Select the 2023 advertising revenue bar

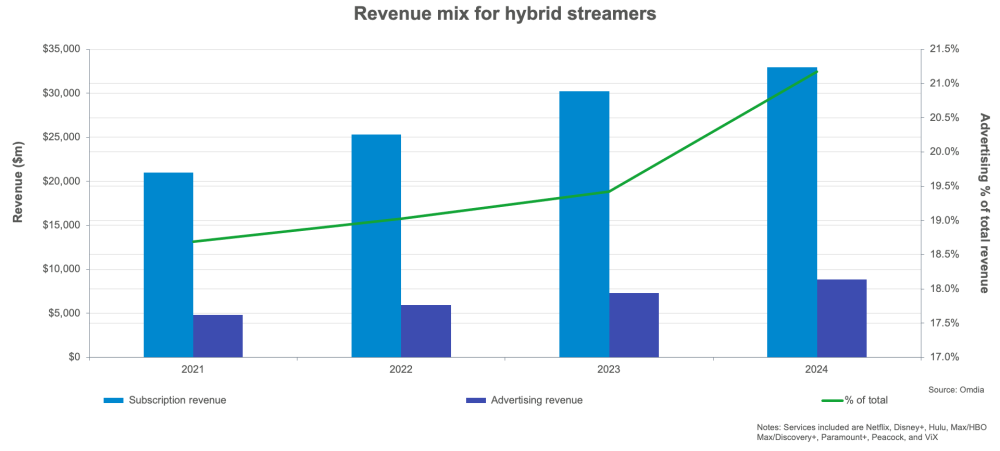click(x=634, y=325)
